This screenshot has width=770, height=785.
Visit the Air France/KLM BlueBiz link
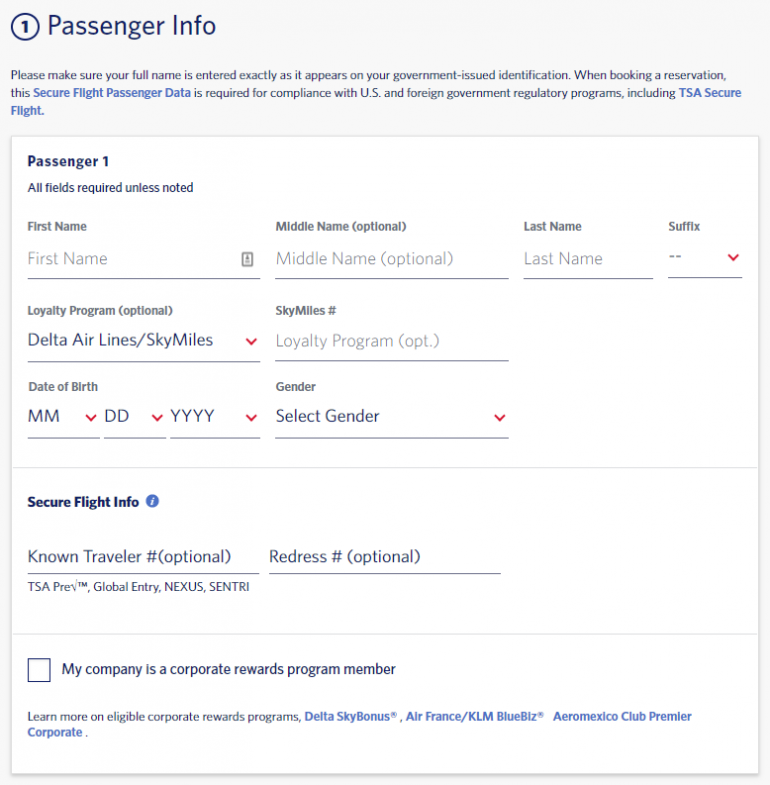pos(474,716)
